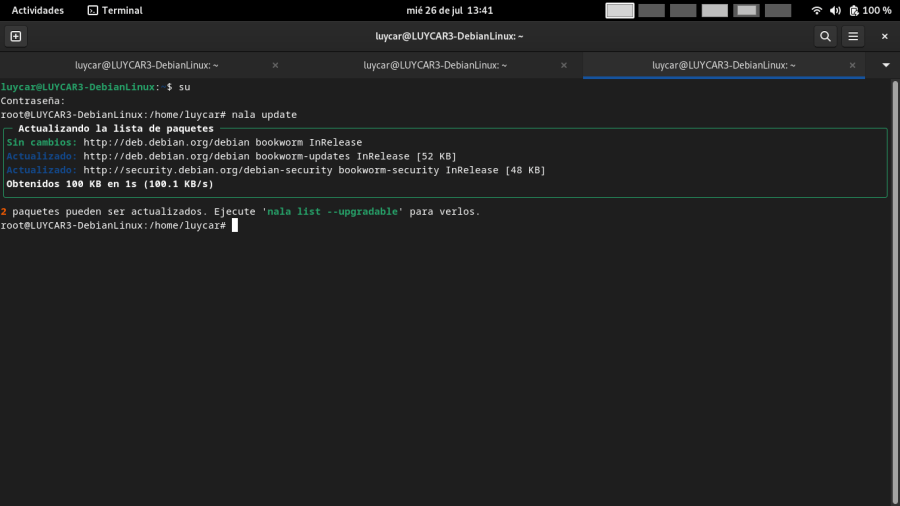Image resolution: width=900 pixels, height=506 pixels.
Task: Open the hamburger menu in the header bar
Action: pos(853,36)
